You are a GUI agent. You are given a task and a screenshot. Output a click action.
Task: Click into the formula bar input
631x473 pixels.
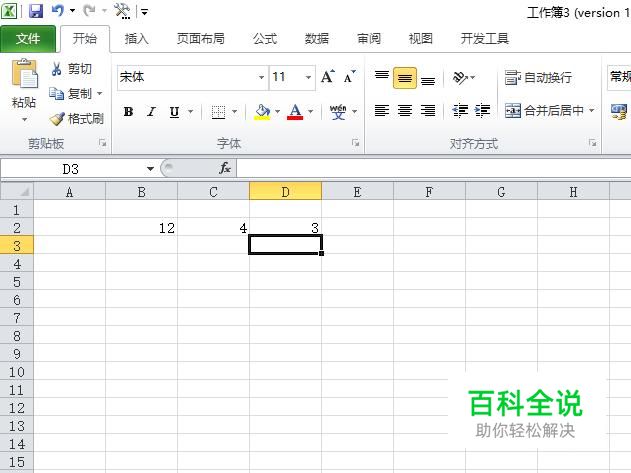click(x=434, y=168)
